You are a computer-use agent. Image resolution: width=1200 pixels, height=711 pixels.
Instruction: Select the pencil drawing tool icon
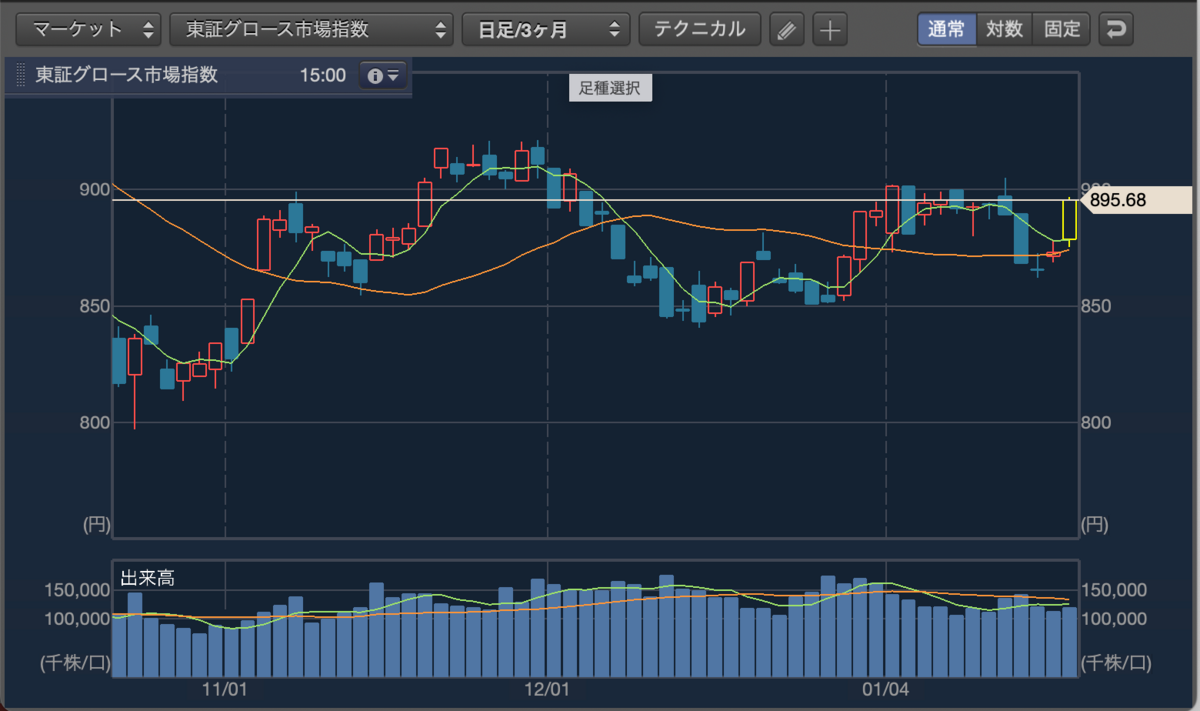(x=787, y=30)
